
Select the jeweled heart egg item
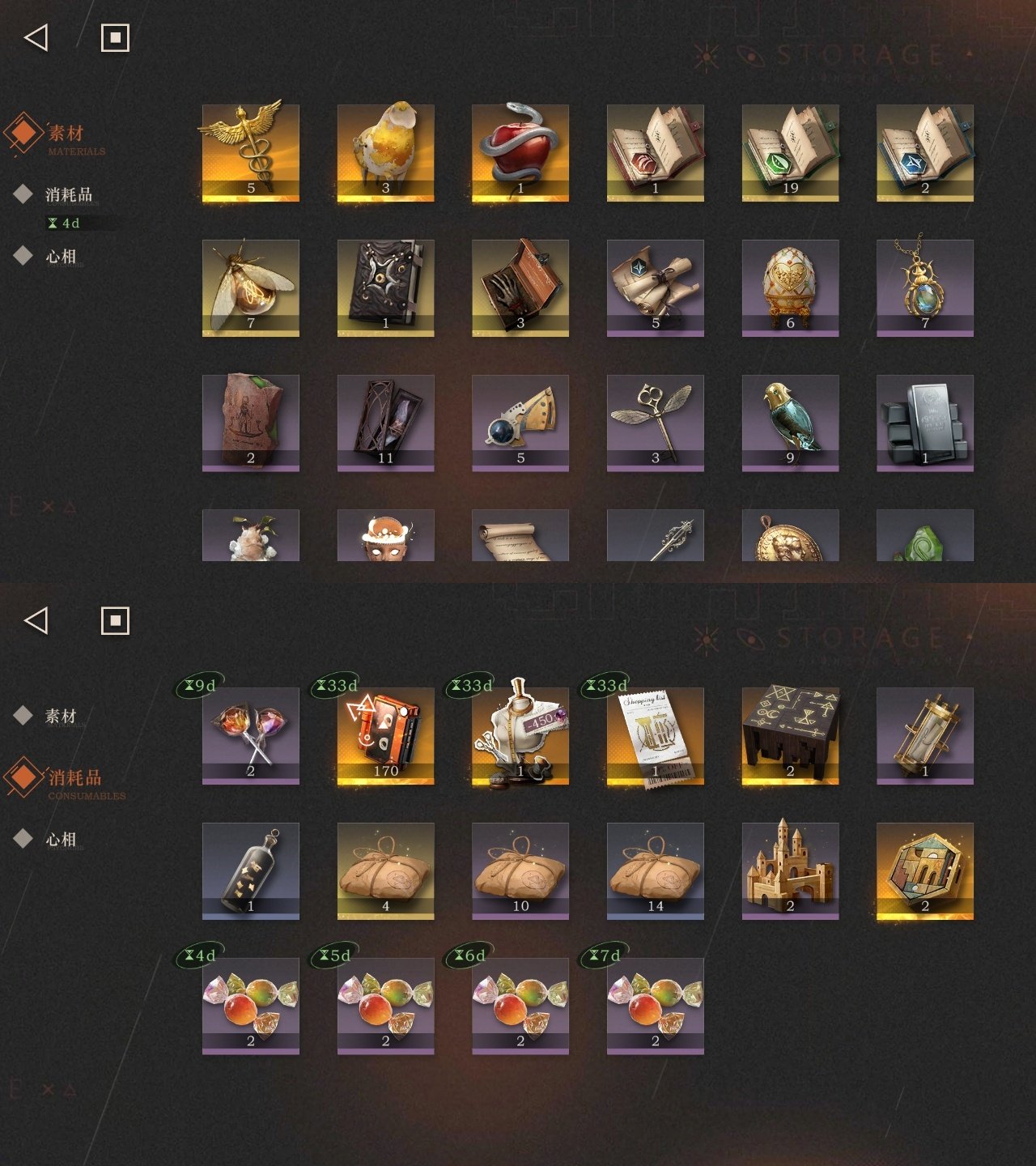[790, 287]
